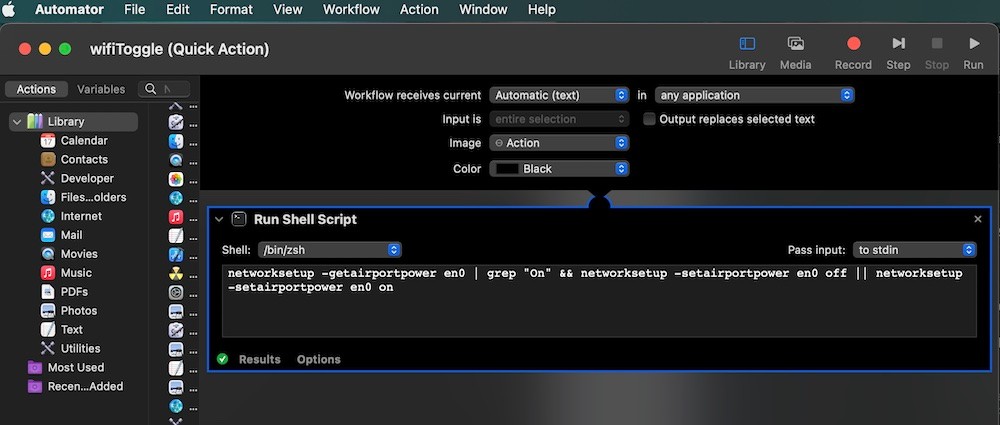Screen dimensions: 1000x425
Task: Click the Run Shell Script terminal icon
Action: pos(239,220)
